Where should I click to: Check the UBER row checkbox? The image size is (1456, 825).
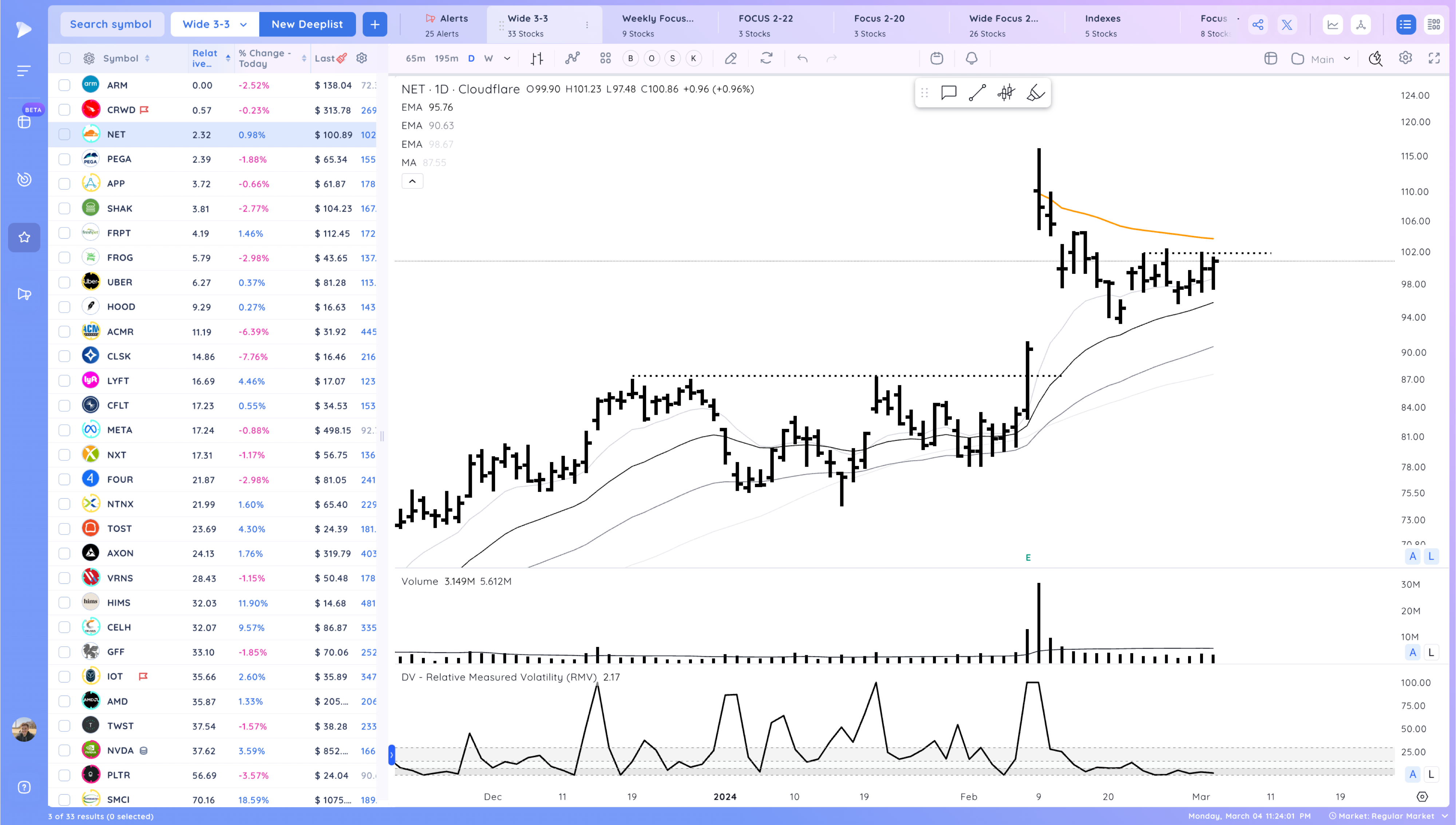64,282
